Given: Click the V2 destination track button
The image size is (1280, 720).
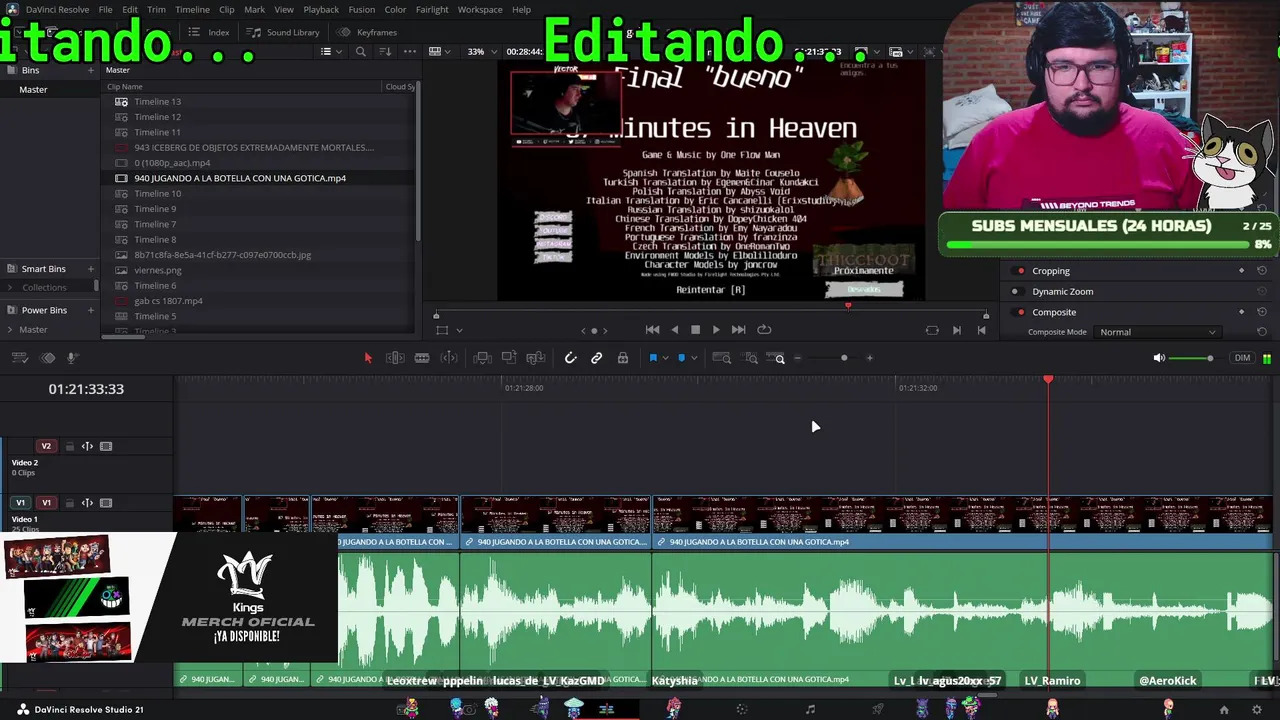Looking at the screenshot, I should point(46,446).
